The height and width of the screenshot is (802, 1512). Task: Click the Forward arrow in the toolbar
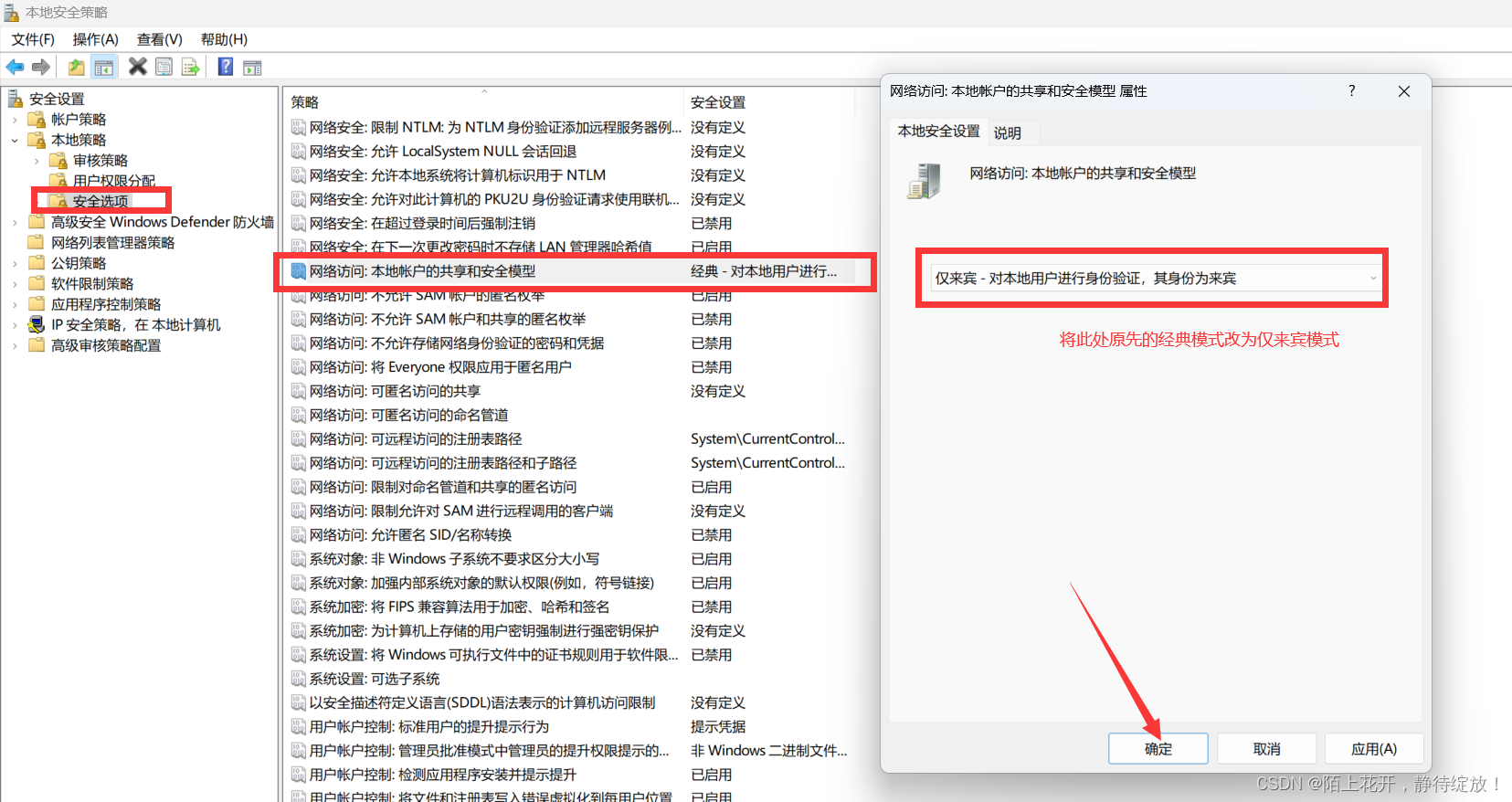41,67
